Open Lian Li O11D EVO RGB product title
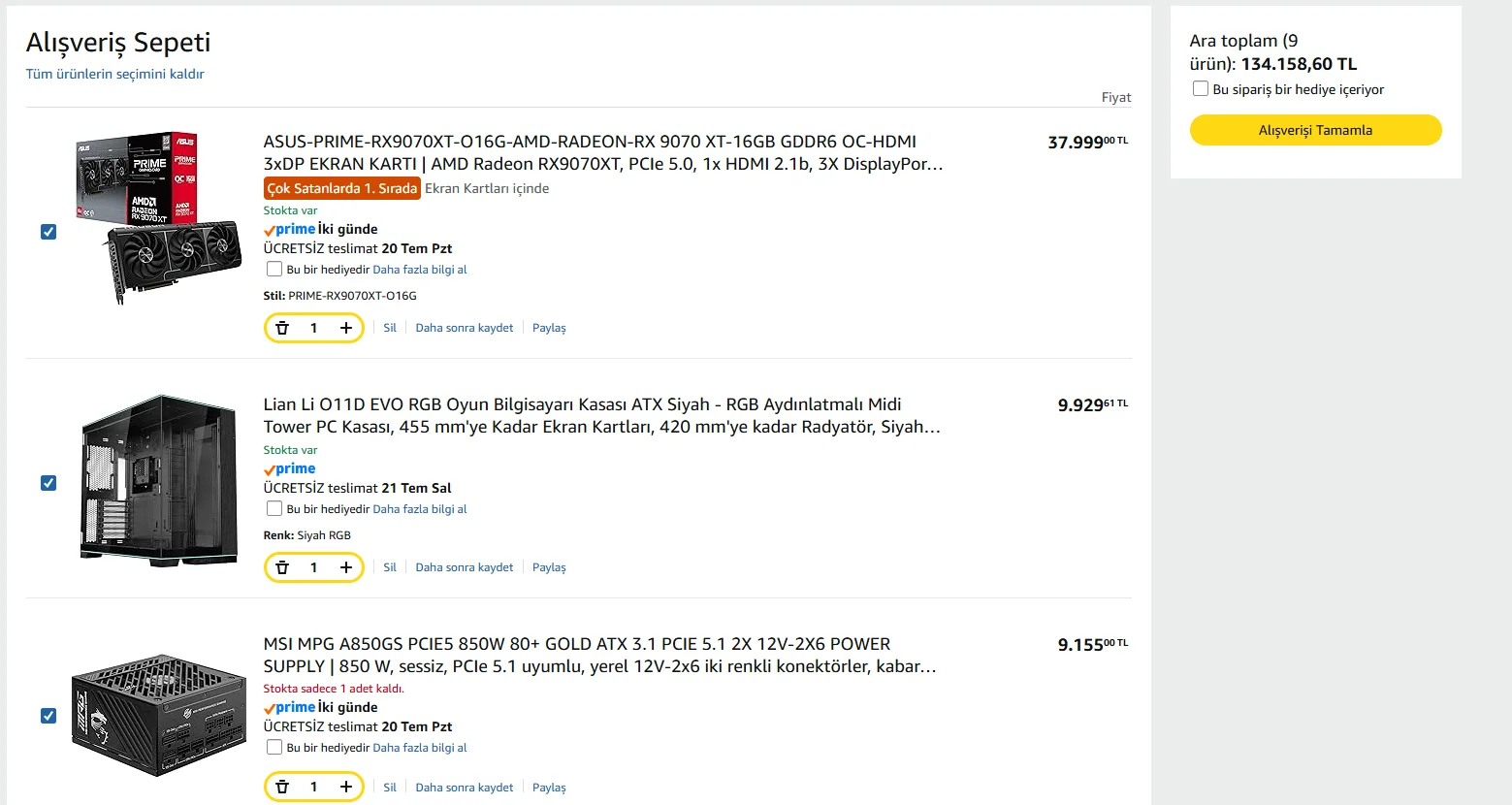The height and width of the screenshot is (805, 1512). coord(601,416)
